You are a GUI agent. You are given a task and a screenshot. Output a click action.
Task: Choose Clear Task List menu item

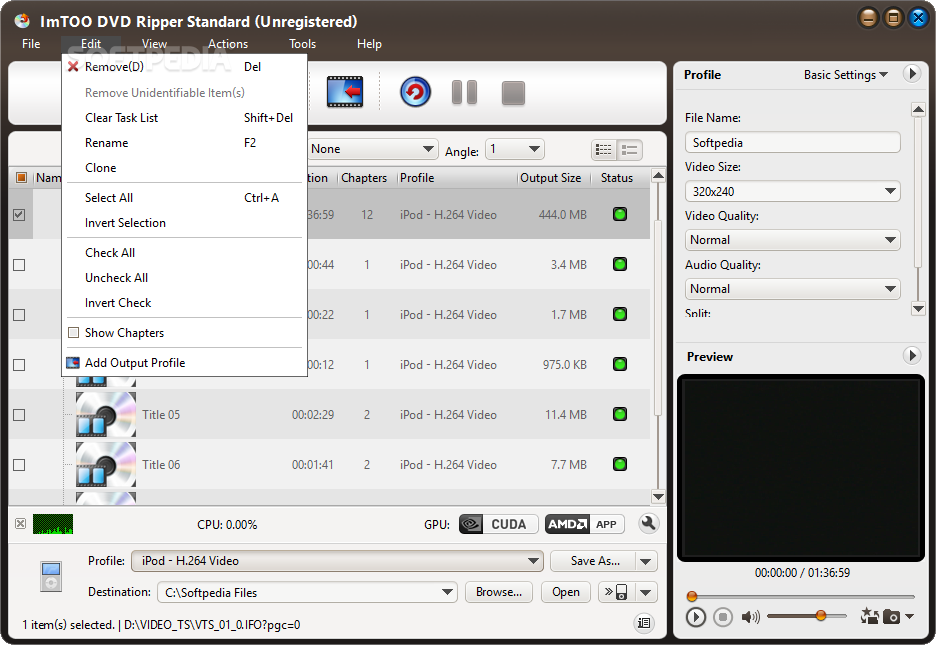point(184,118)
